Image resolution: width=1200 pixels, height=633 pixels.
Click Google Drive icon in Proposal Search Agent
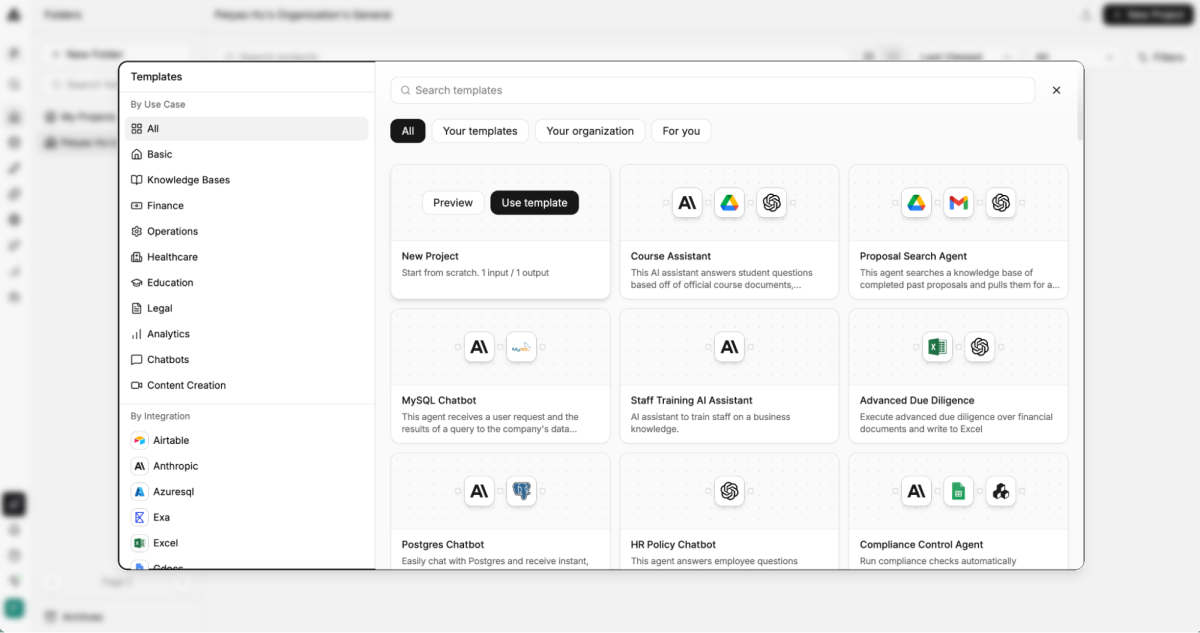click(916, 203)
